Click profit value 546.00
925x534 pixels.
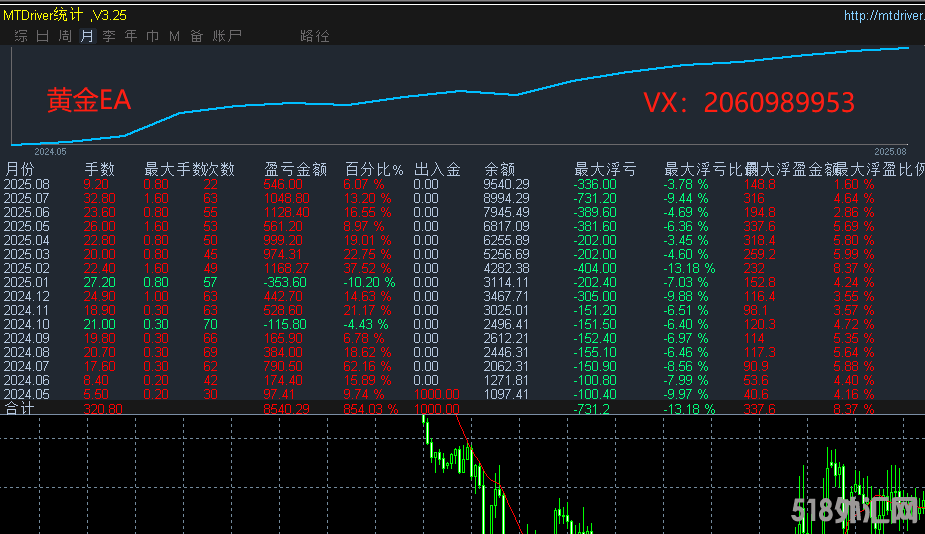tap(283, 184)
